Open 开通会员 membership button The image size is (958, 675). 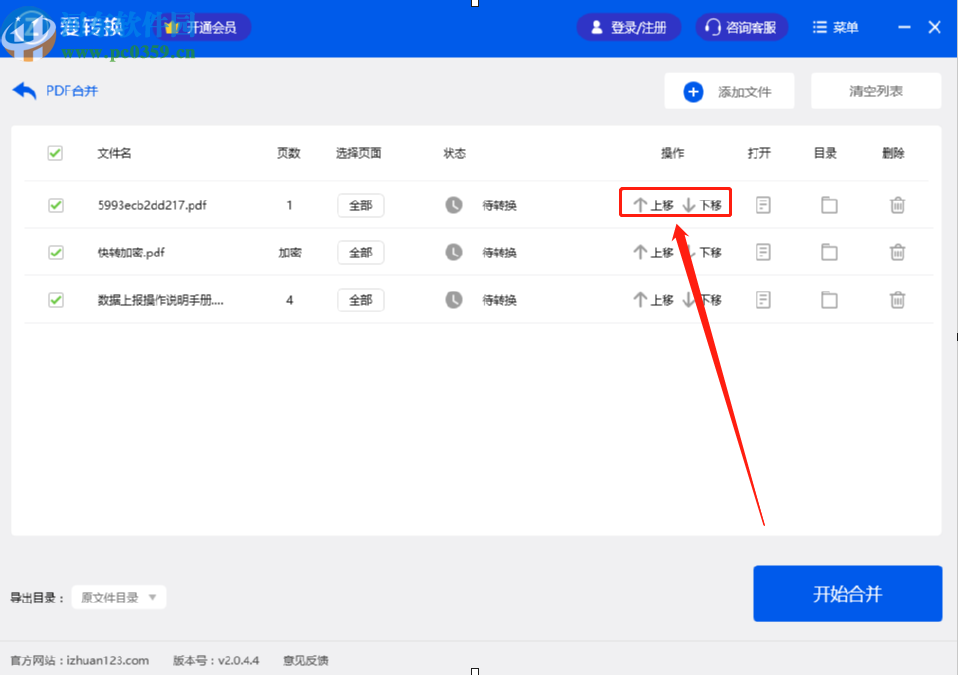tap(205, 27)
